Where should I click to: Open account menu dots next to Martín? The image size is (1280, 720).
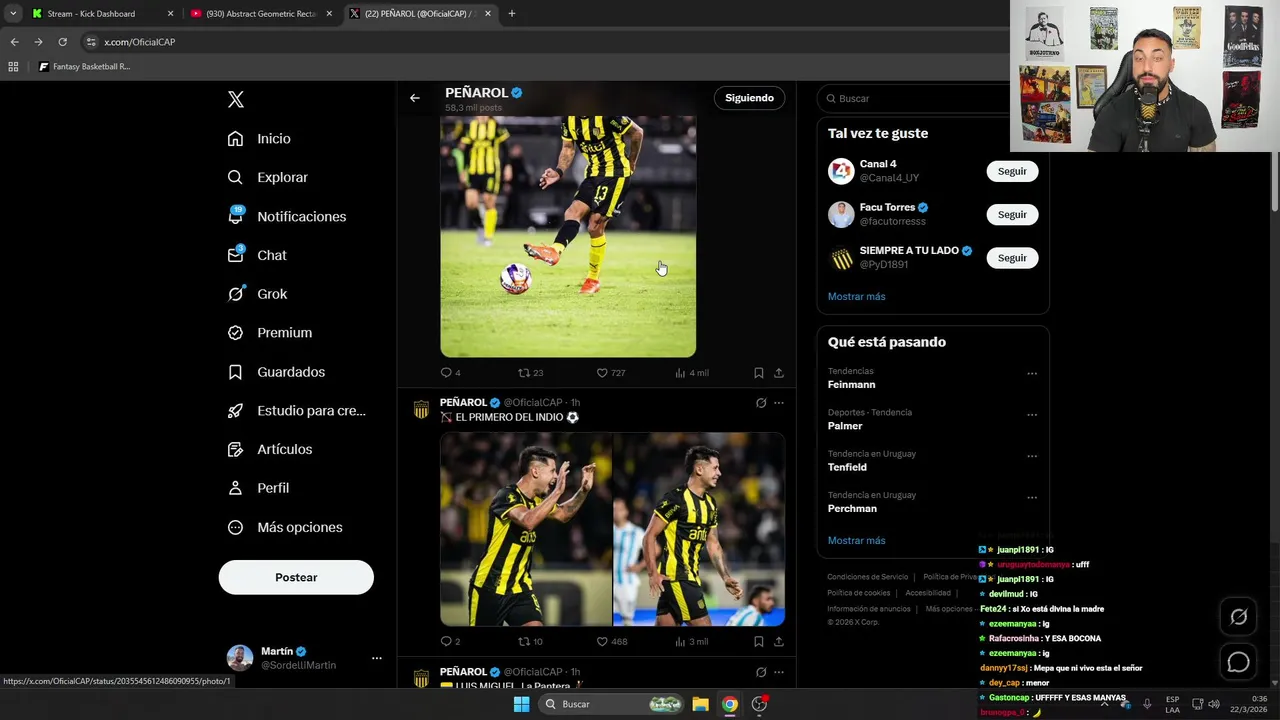[376, 658]
